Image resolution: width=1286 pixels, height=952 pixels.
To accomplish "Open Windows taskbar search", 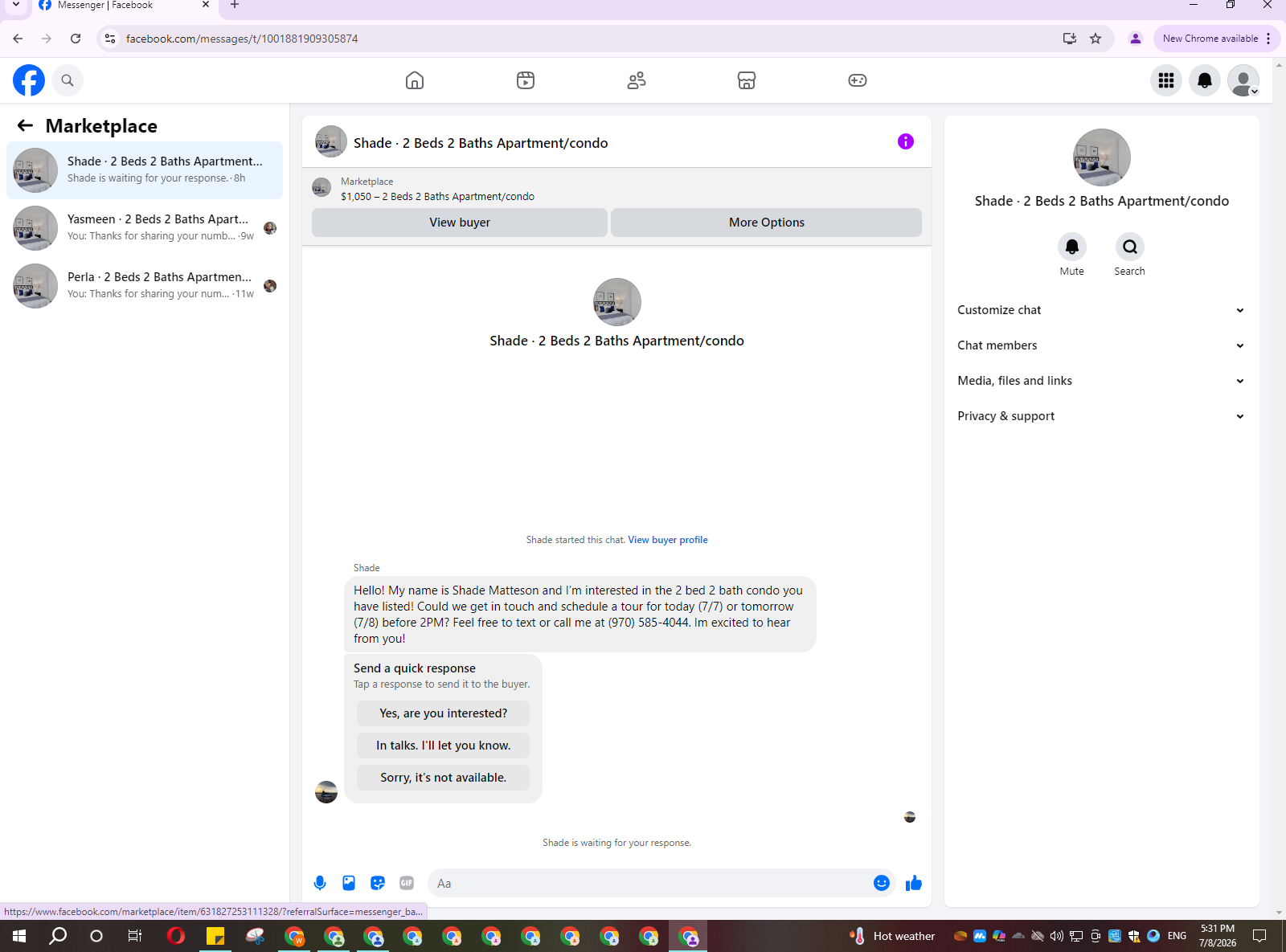I will (58, 936).
